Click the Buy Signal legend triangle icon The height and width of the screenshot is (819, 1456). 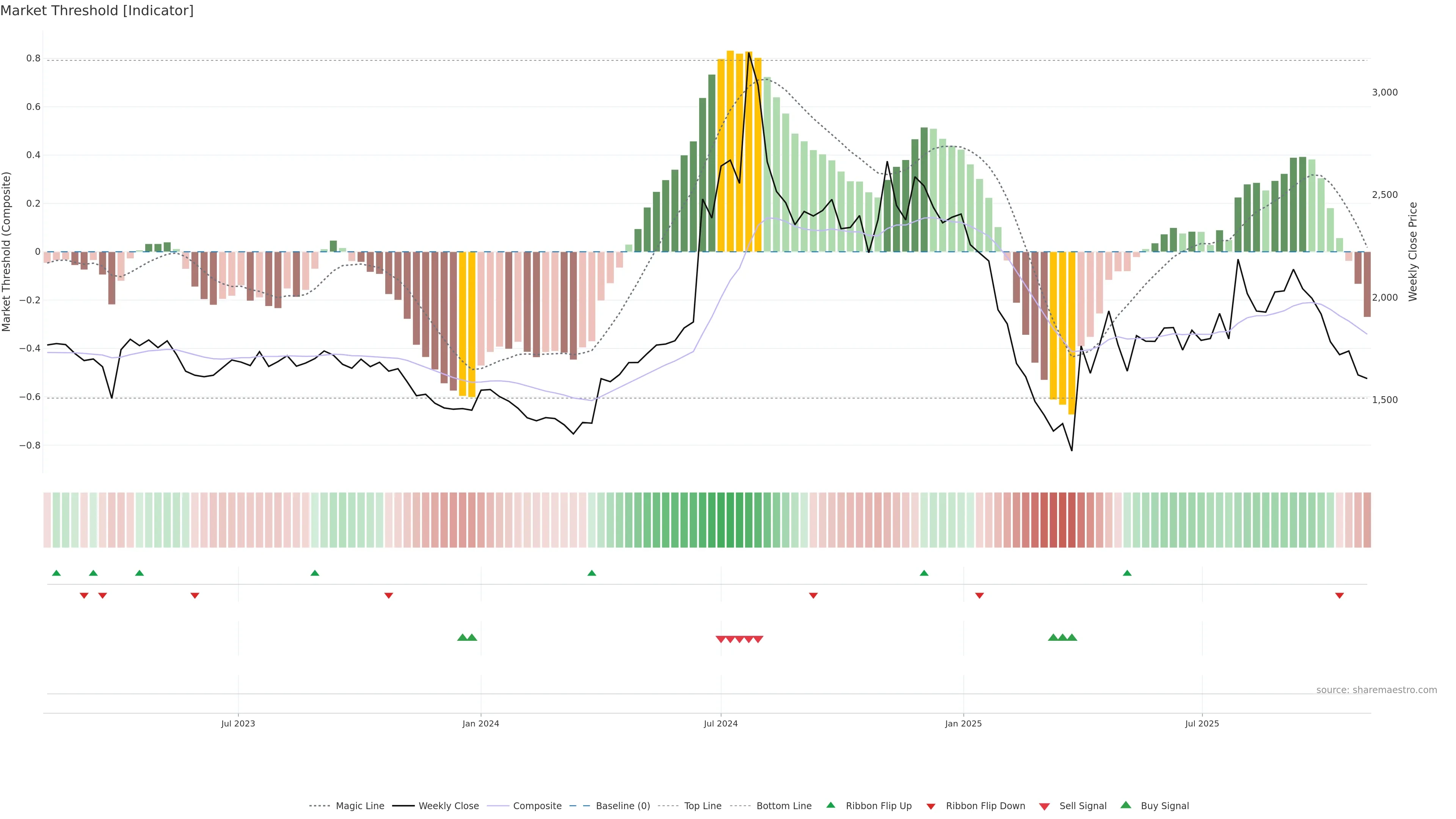(1125, 805)
